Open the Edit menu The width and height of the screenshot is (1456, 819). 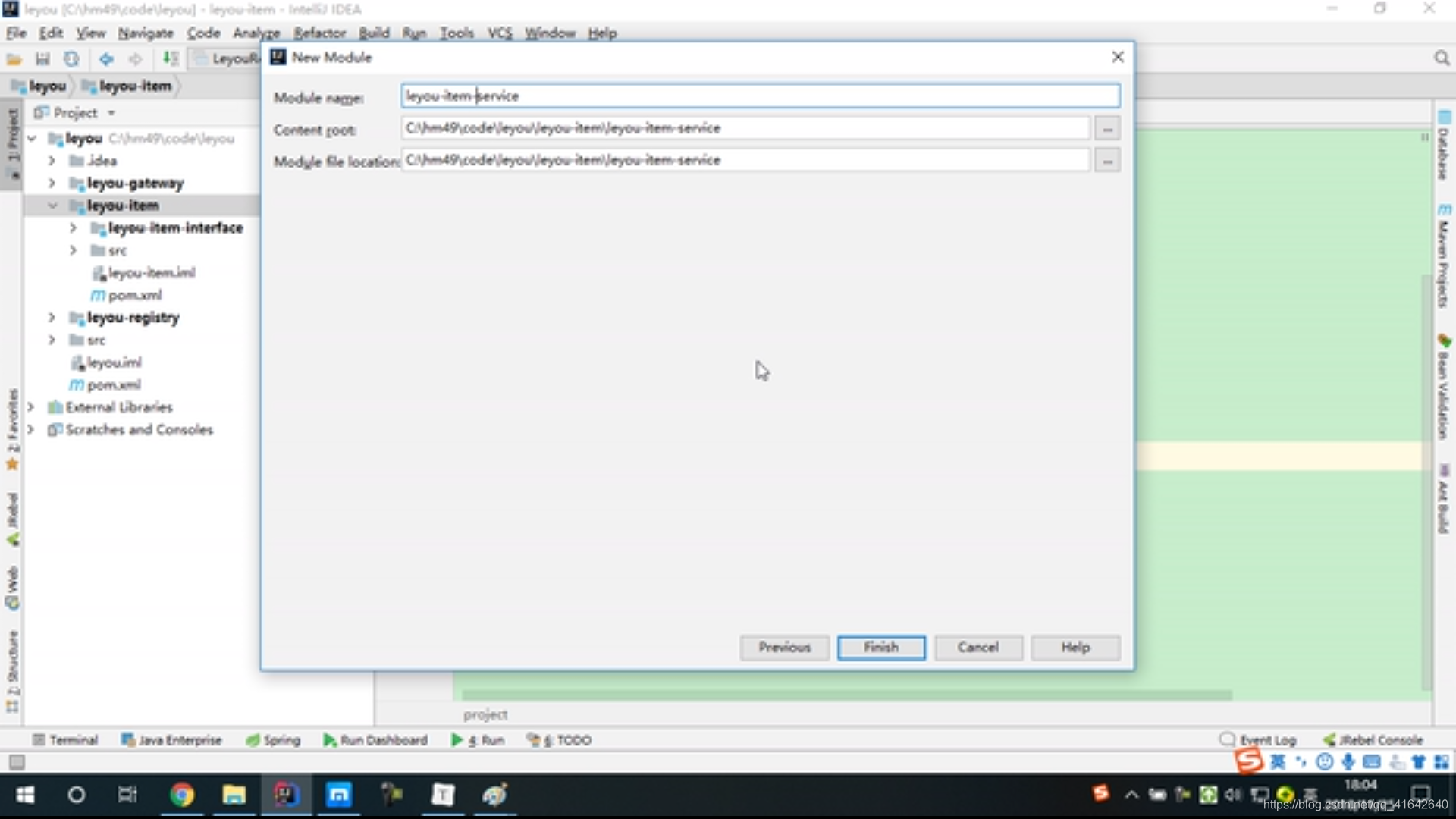51,33
